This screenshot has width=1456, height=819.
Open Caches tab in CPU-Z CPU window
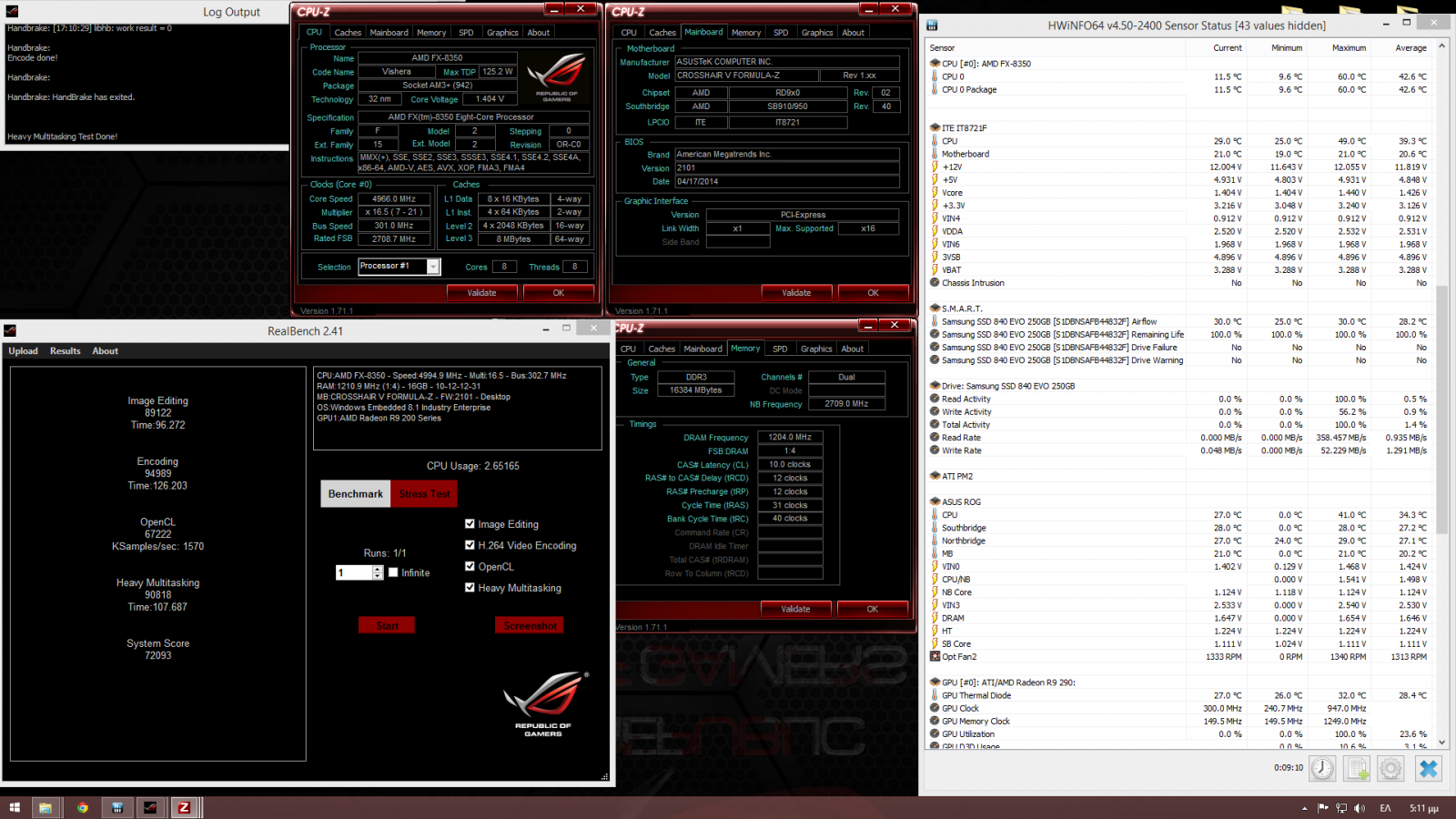(x=348, y=33)
